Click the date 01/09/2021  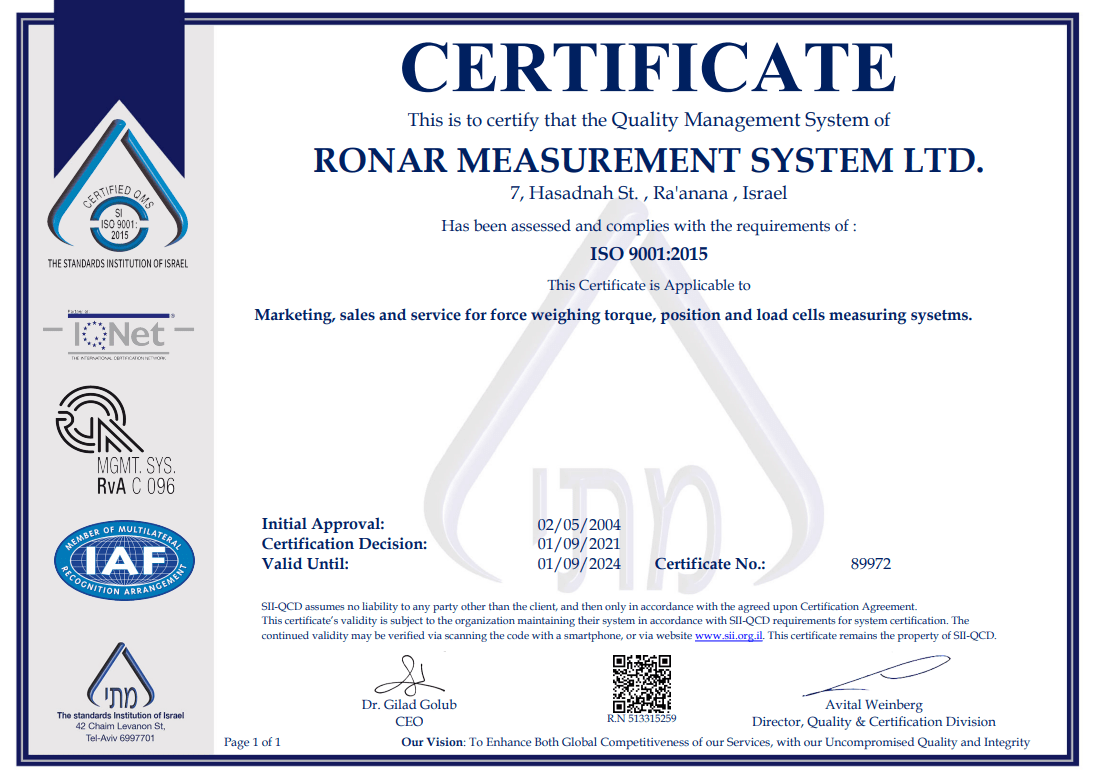pyautogui.click(x=579, y=544)
